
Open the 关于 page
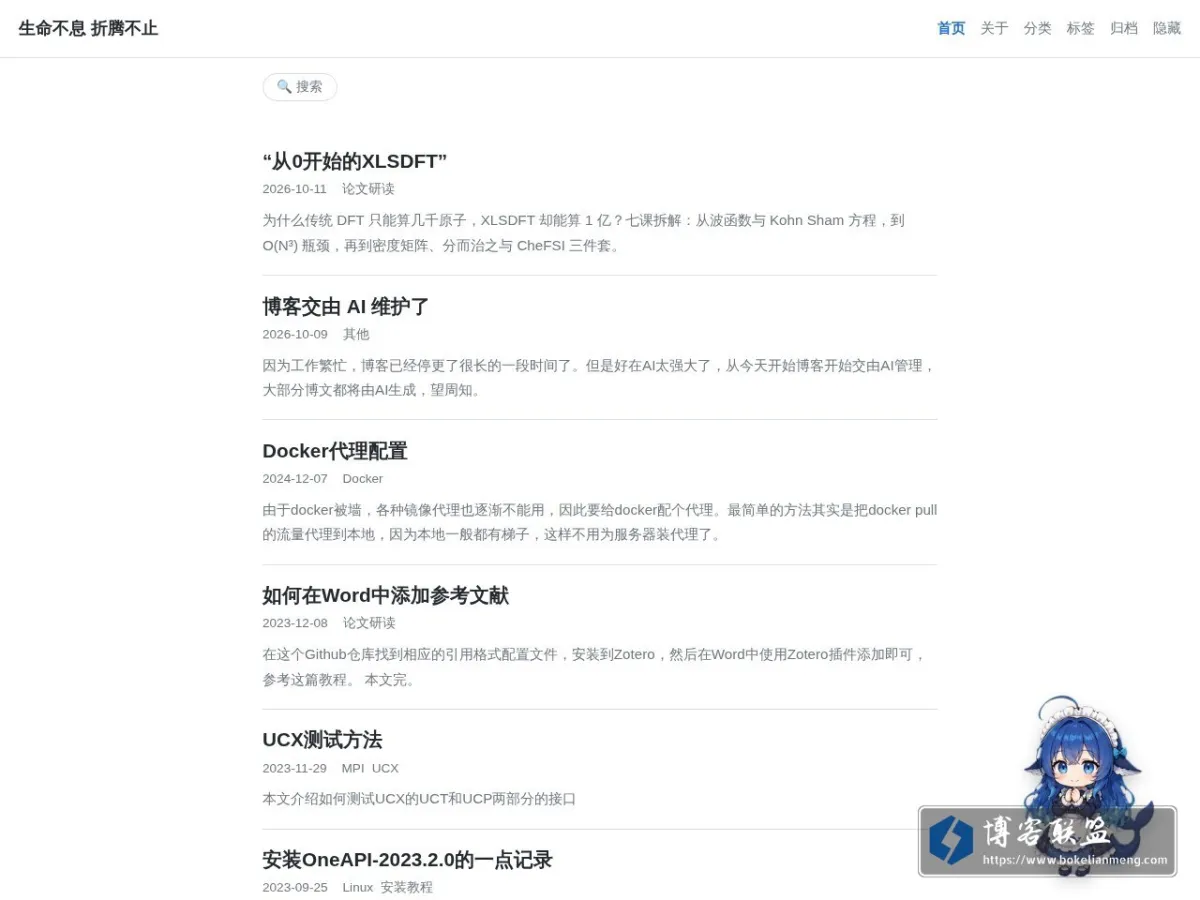pyautogui.click(x=994, y=28)
